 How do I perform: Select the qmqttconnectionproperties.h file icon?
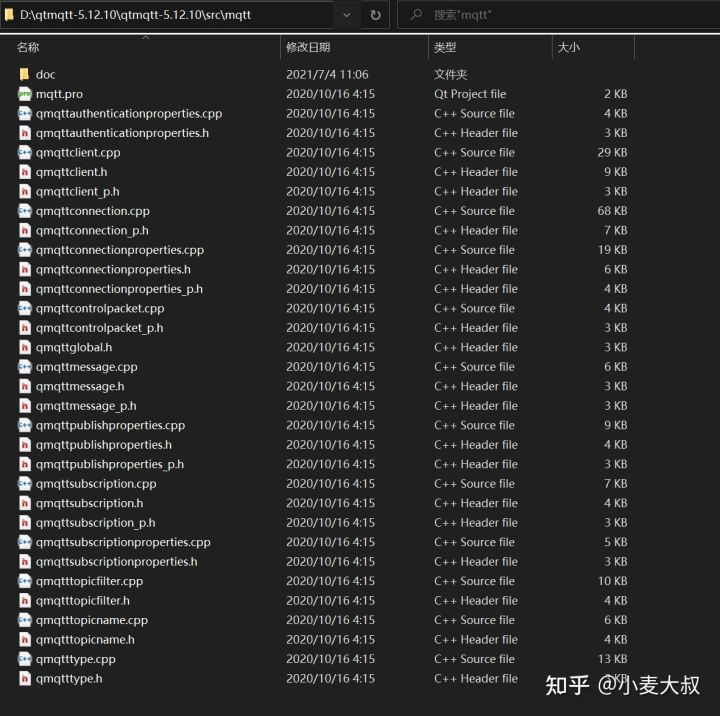[24, 270]
